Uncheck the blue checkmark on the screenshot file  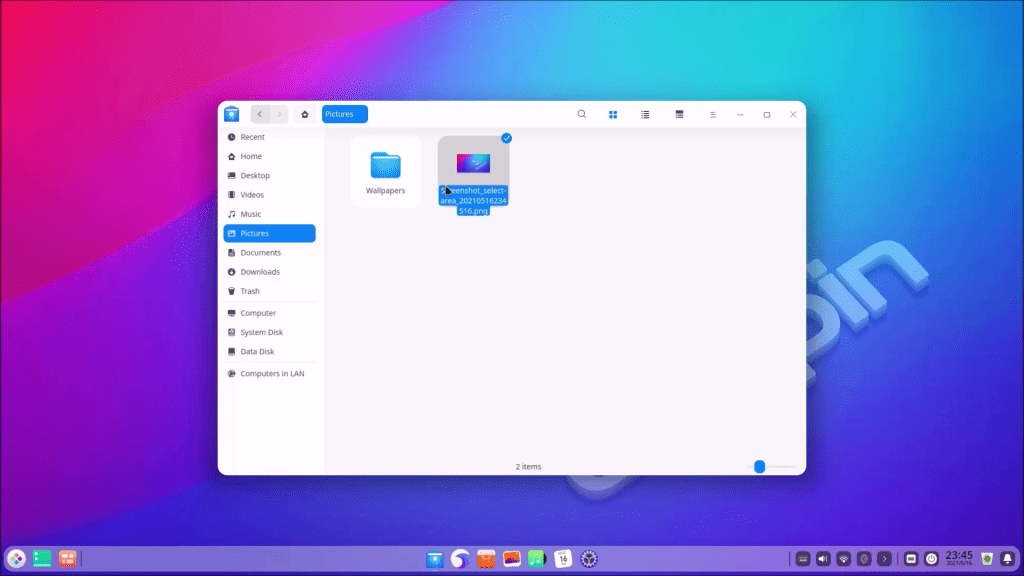(x=506, y=138)
